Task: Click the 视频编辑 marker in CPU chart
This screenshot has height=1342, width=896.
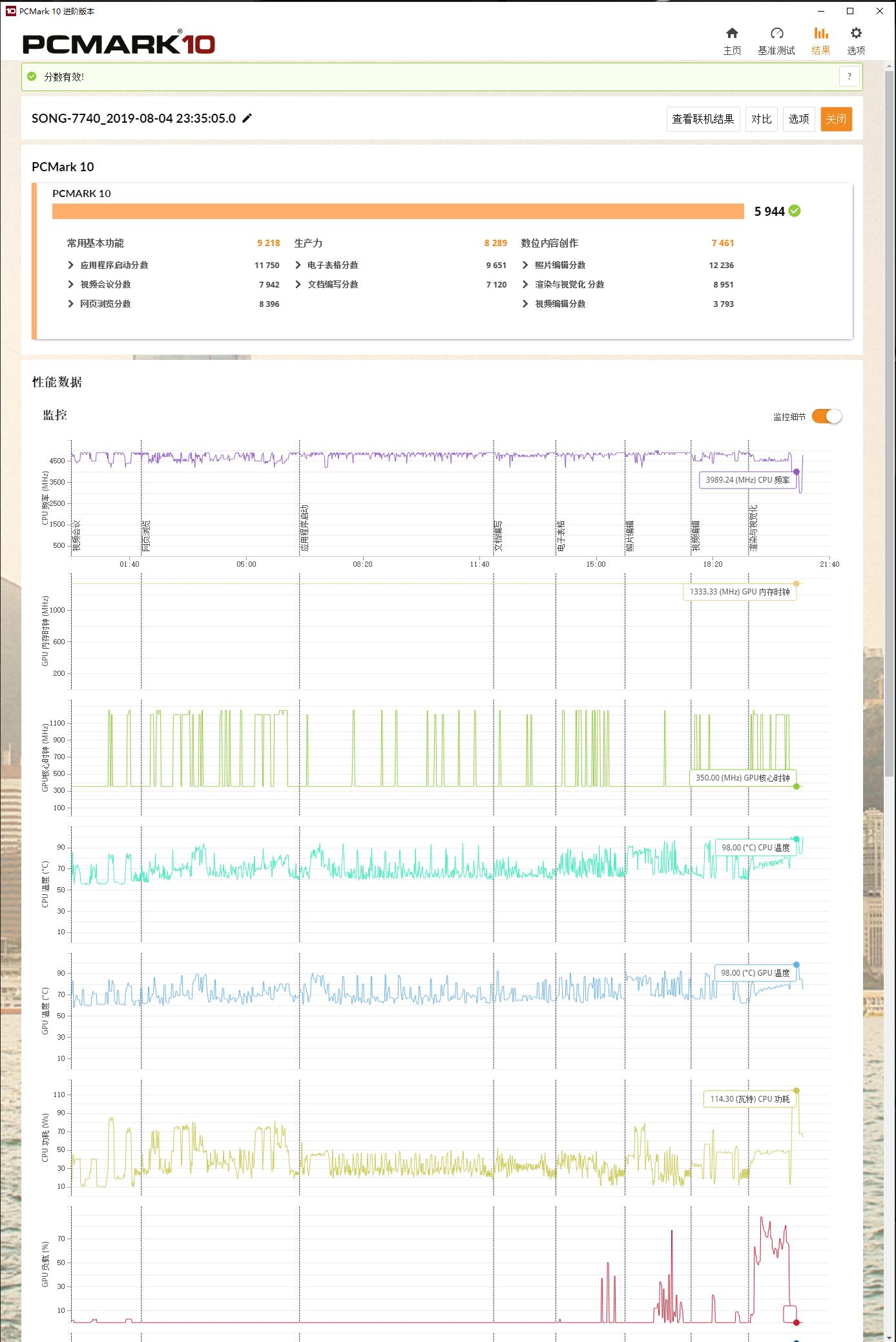Action: click(x=696, y=535)
